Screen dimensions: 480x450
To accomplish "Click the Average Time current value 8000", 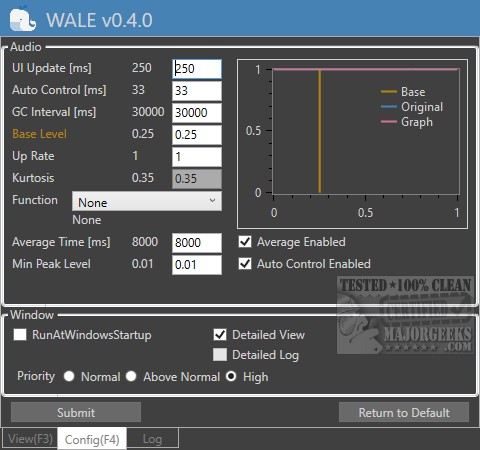I will (x=145, y=242).
